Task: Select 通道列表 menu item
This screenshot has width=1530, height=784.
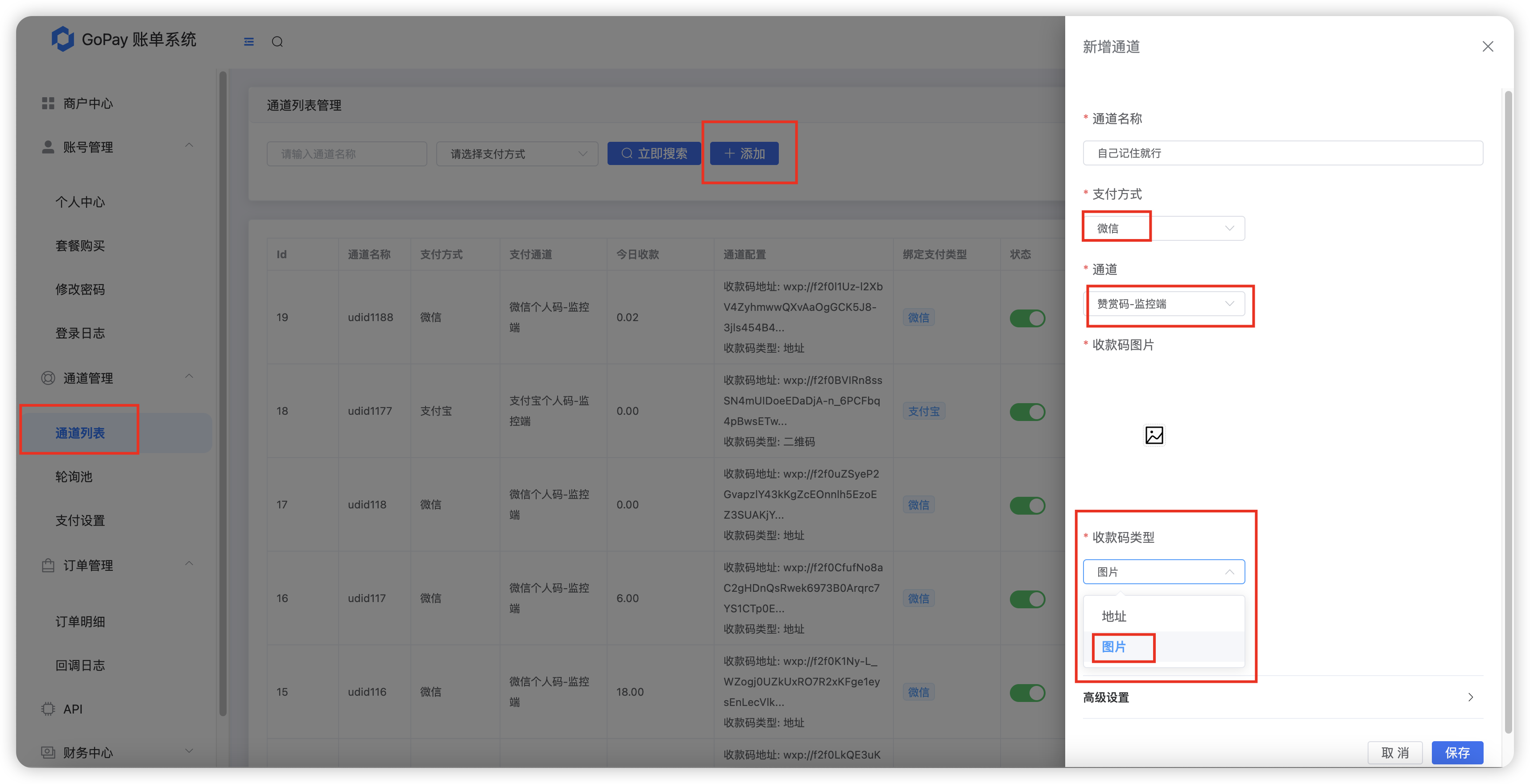Action: (x=116, y=433)
